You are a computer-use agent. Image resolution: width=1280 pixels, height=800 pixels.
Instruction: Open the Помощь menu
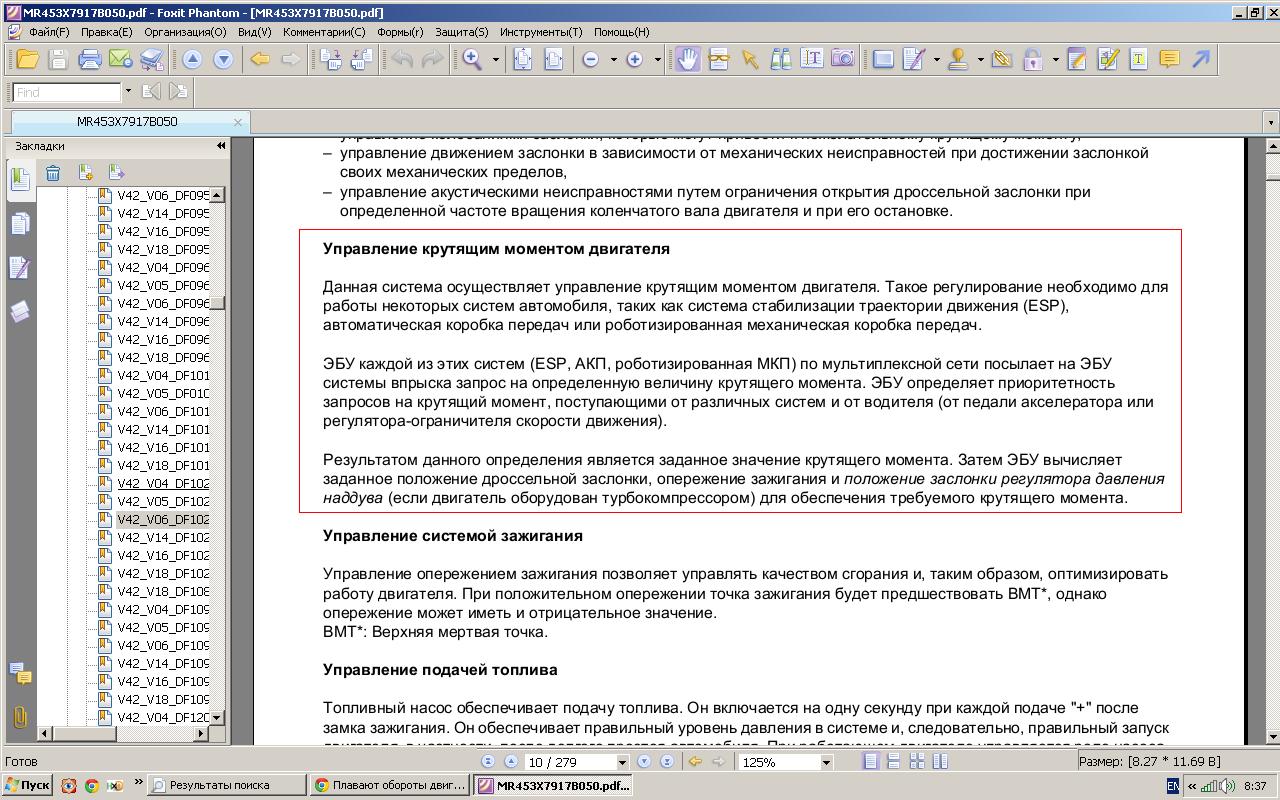coord(621,32)
